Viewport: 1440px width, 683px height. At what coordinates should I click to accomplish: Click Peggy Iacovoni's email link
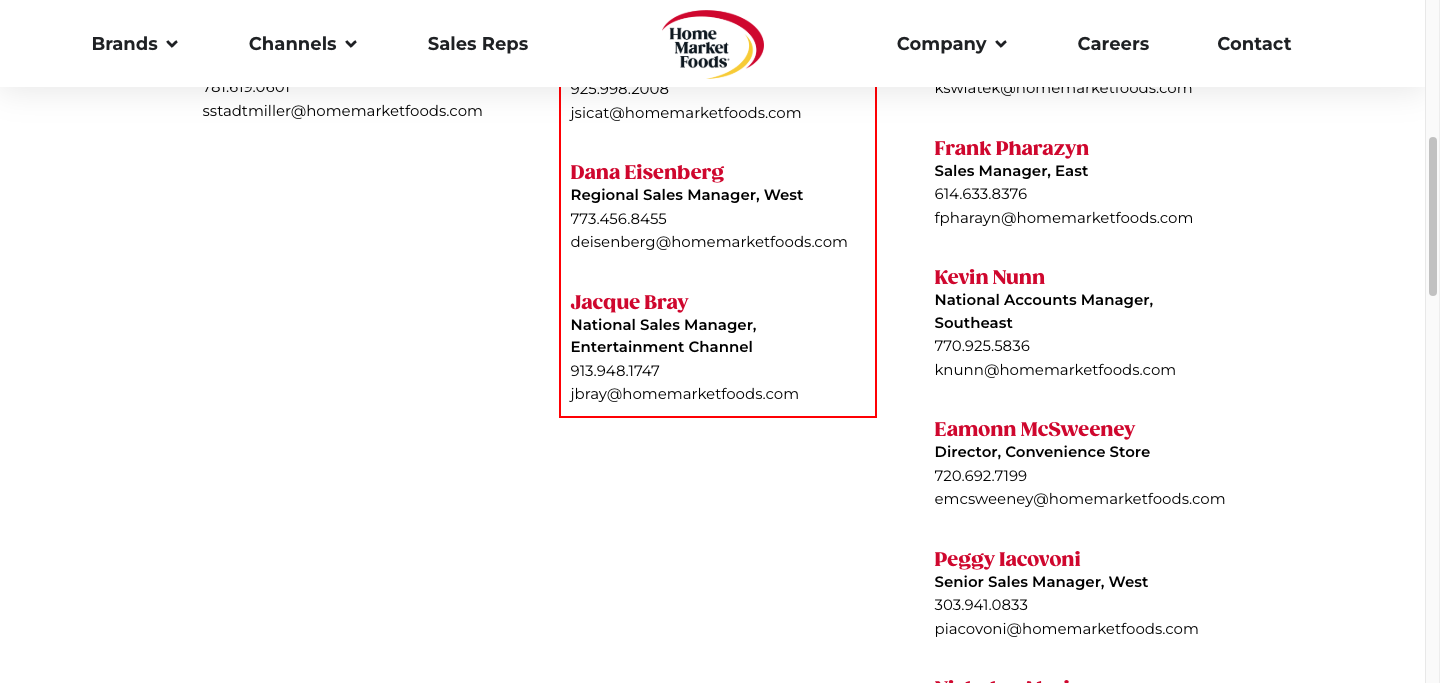click(1066, 629)
